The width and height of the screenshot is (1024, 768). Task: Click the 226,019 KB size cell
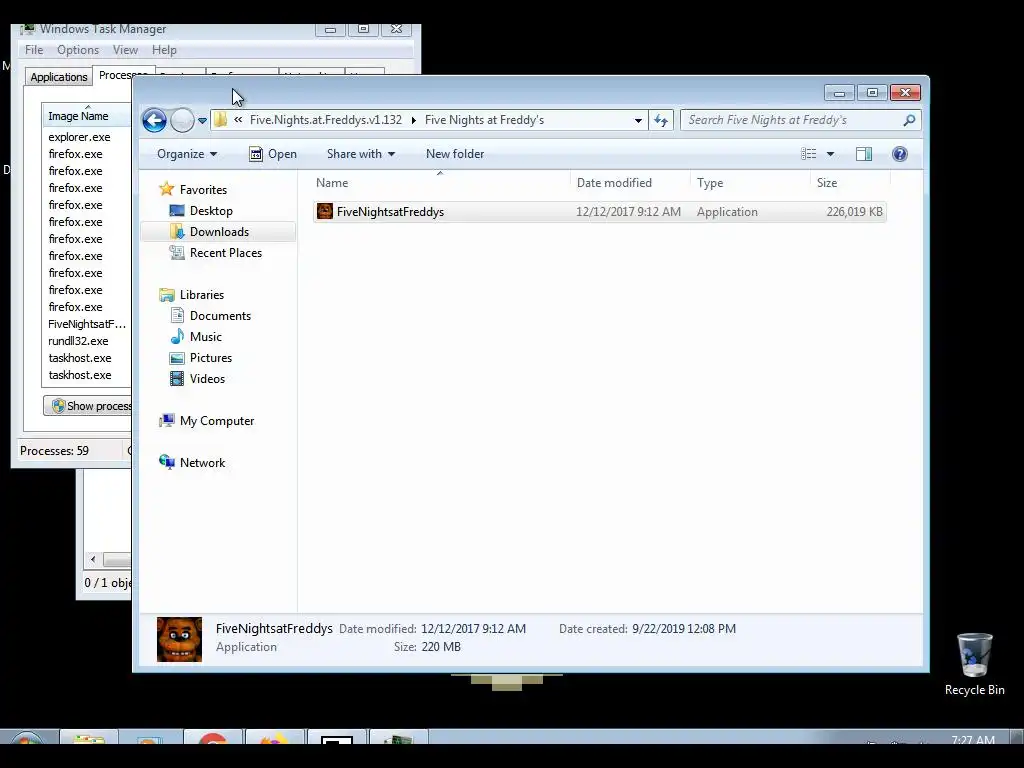pos(854,212)
